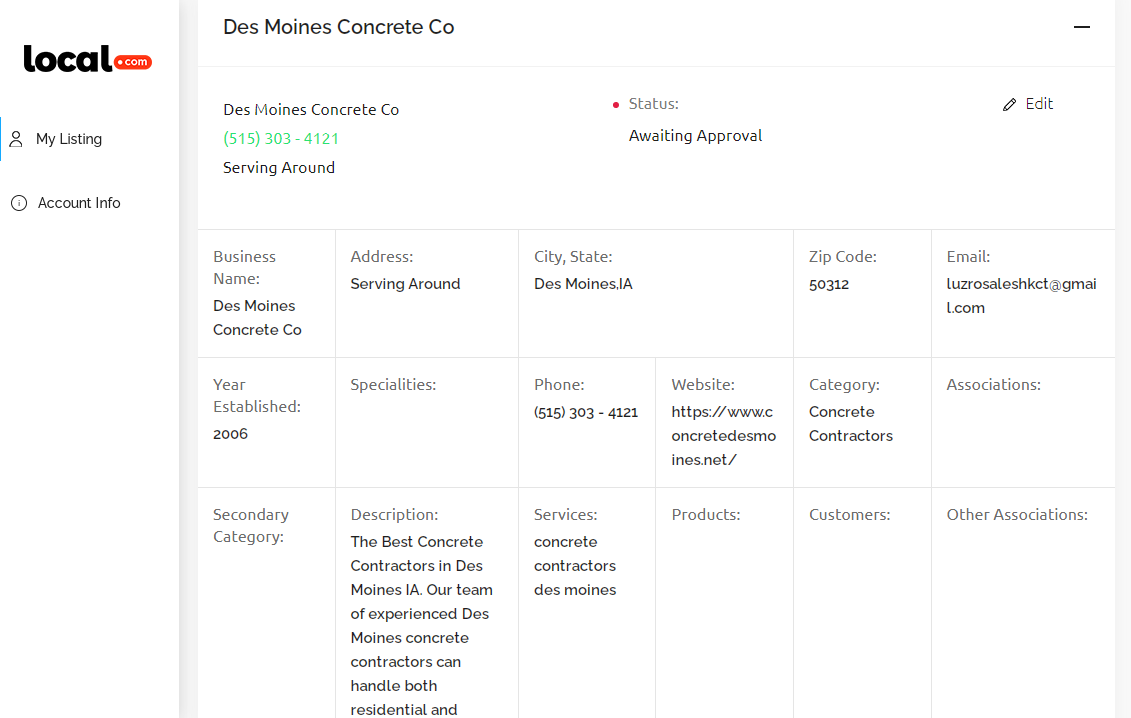Screen dimensions: 1131x718
Task: Click the website URL concretedesmoines.net
Action: pos(723,436)
